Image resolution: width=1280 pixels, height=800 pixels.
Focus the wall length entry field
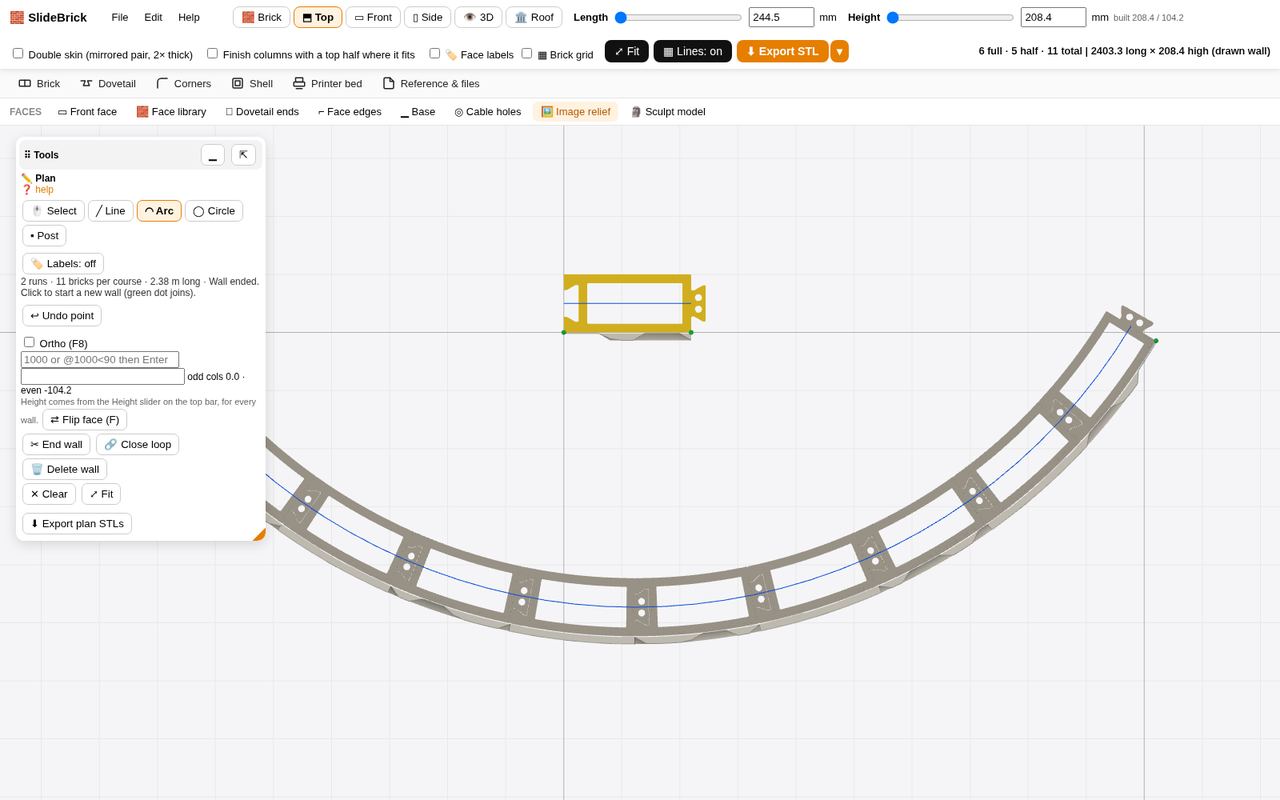pyautogui.click(x=100, y=359)
